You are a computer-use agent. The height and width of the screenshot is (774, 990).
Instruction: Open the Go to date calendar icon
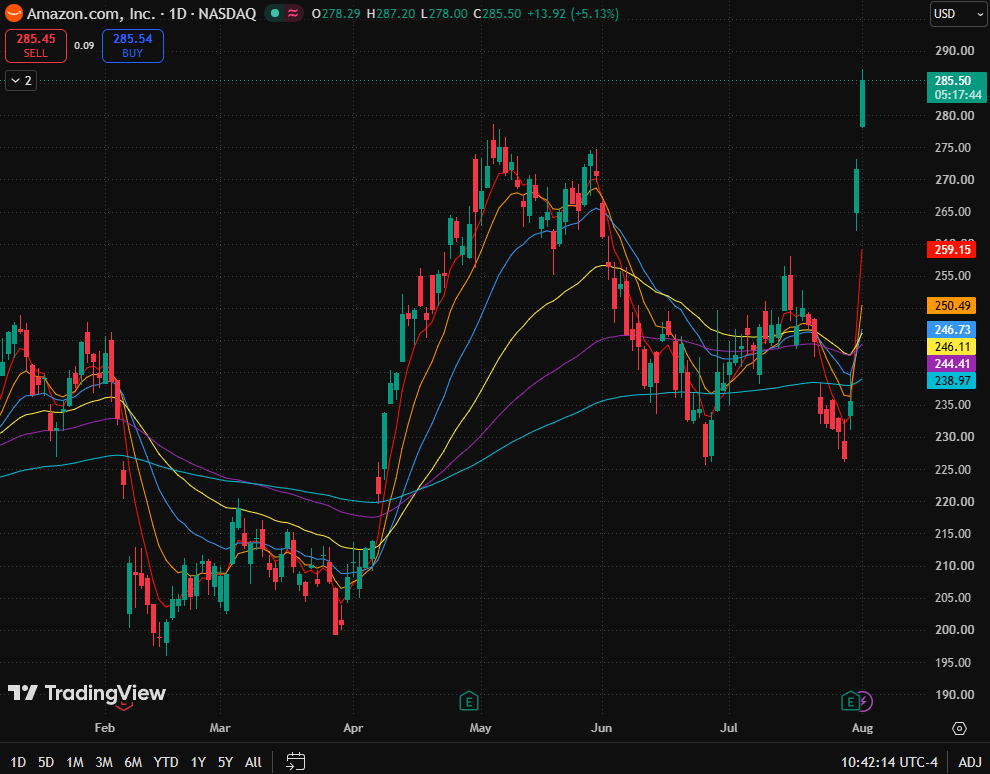tap(295, 761)
